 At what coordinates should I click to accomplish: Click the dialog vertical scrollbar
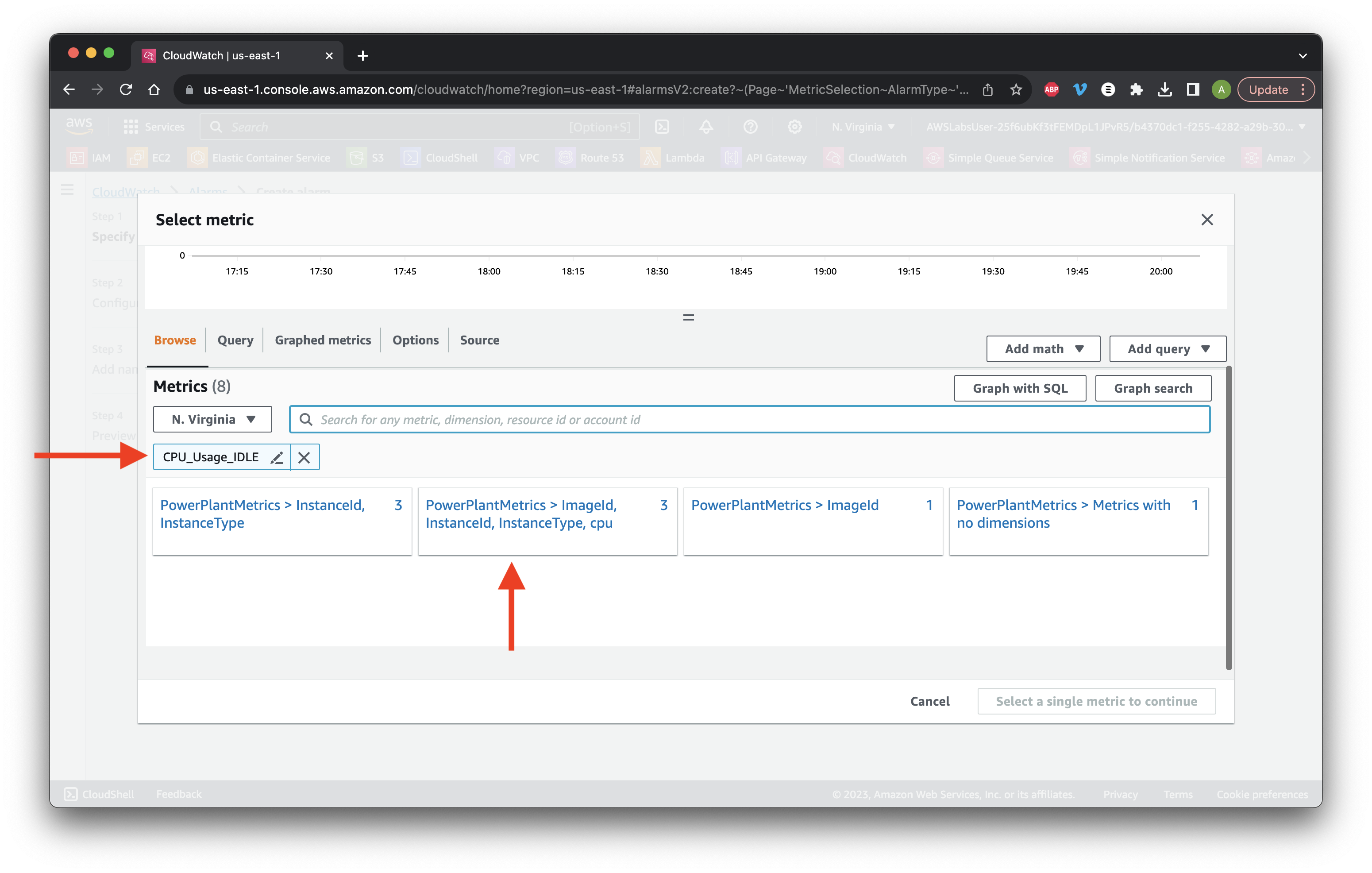[x=1229, y=518]
